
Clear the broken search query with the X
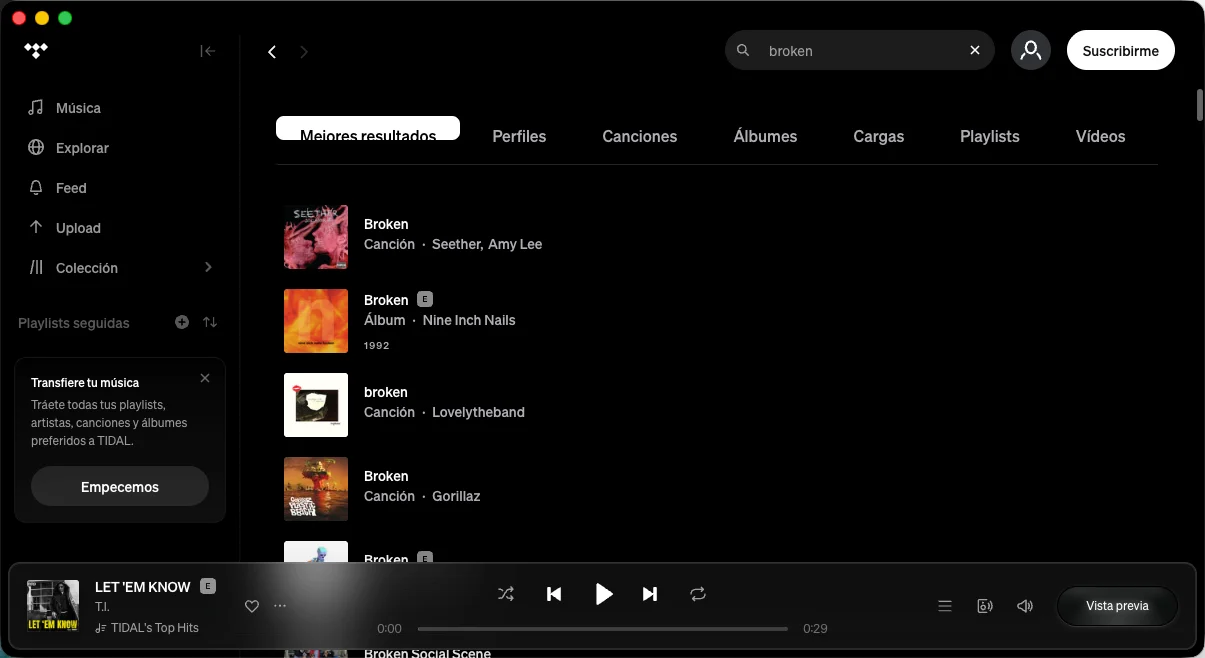[974, 49]
